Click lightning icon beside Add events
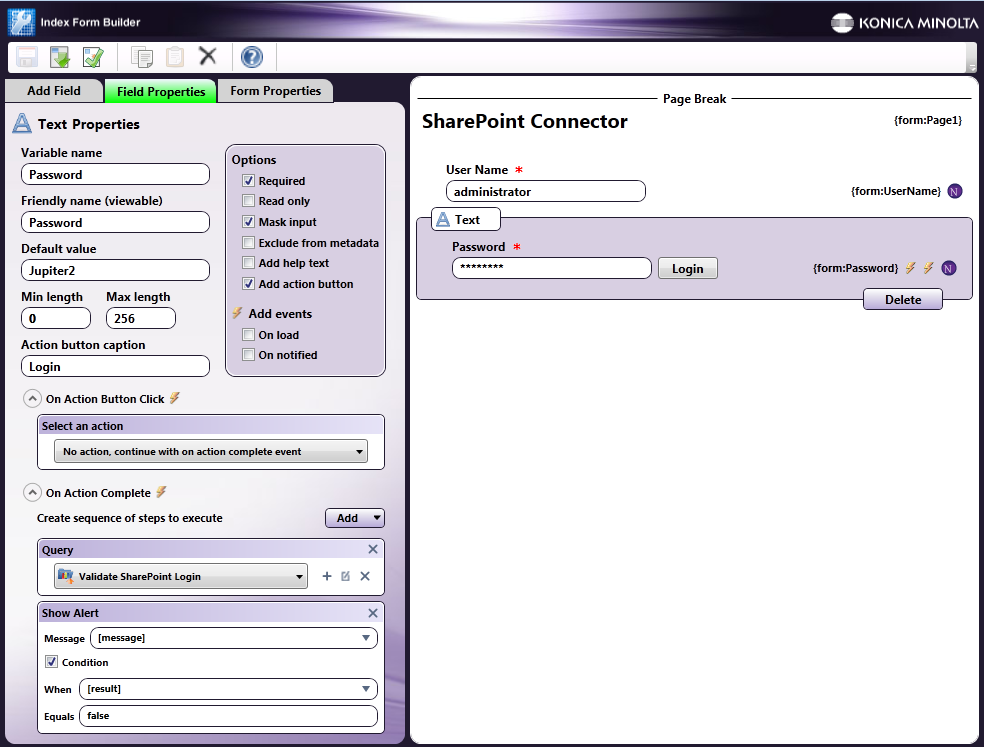 click(x=237, y=313)
